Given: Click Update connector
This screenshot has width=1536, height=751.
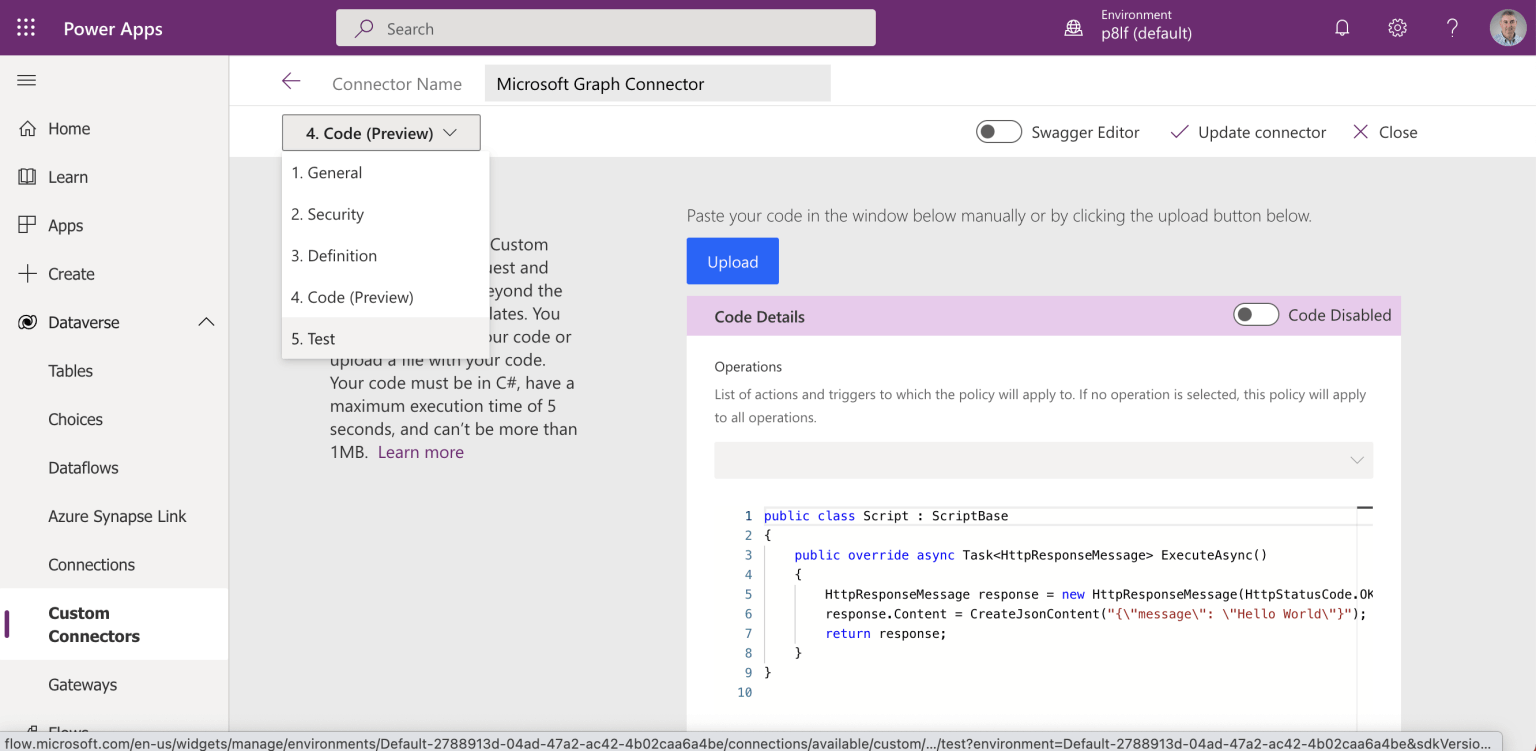Looking at the screenshot, I should (1248, 132).
